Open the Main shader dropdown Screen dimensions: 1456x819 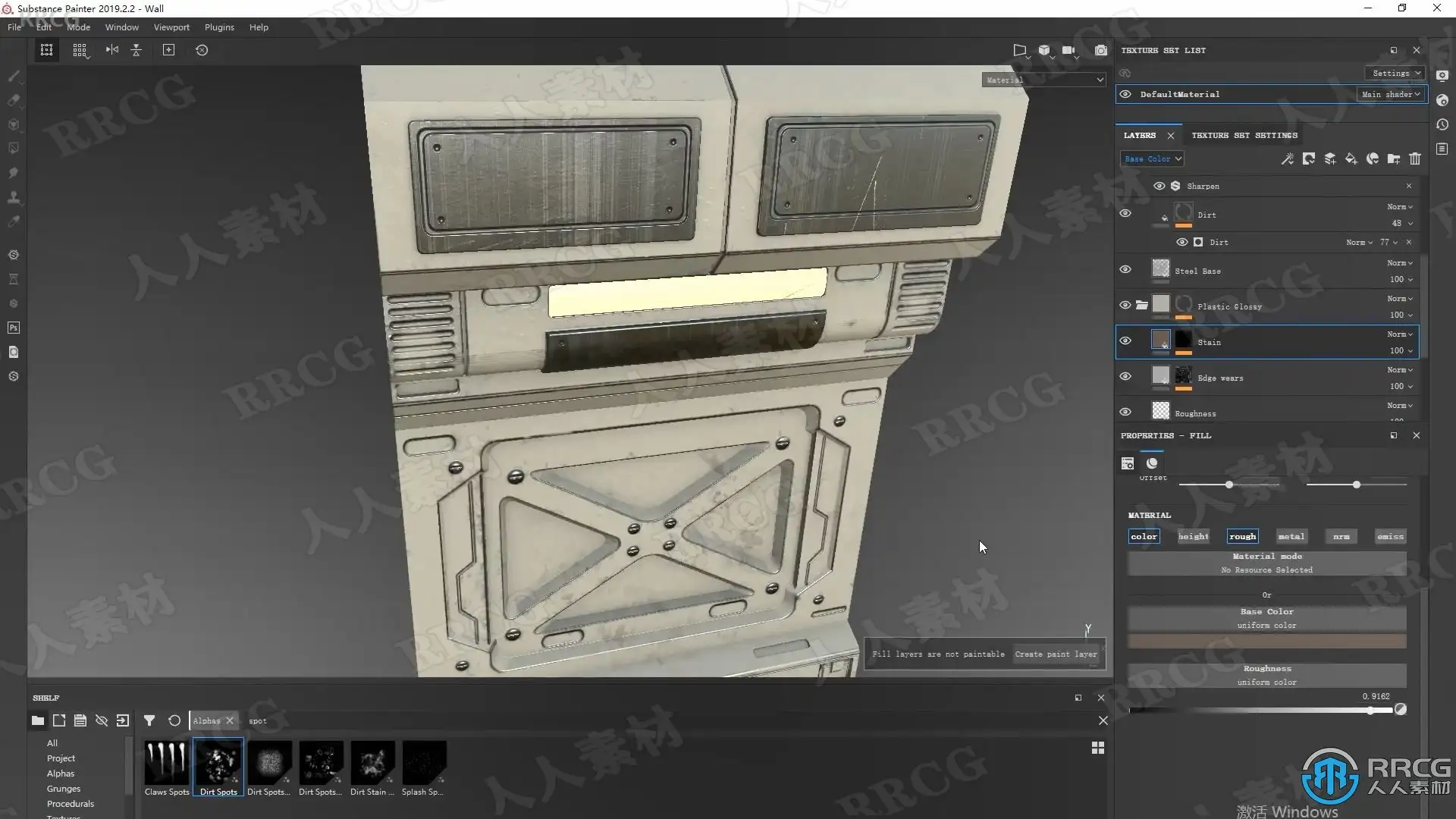[x=1391, y=94]
